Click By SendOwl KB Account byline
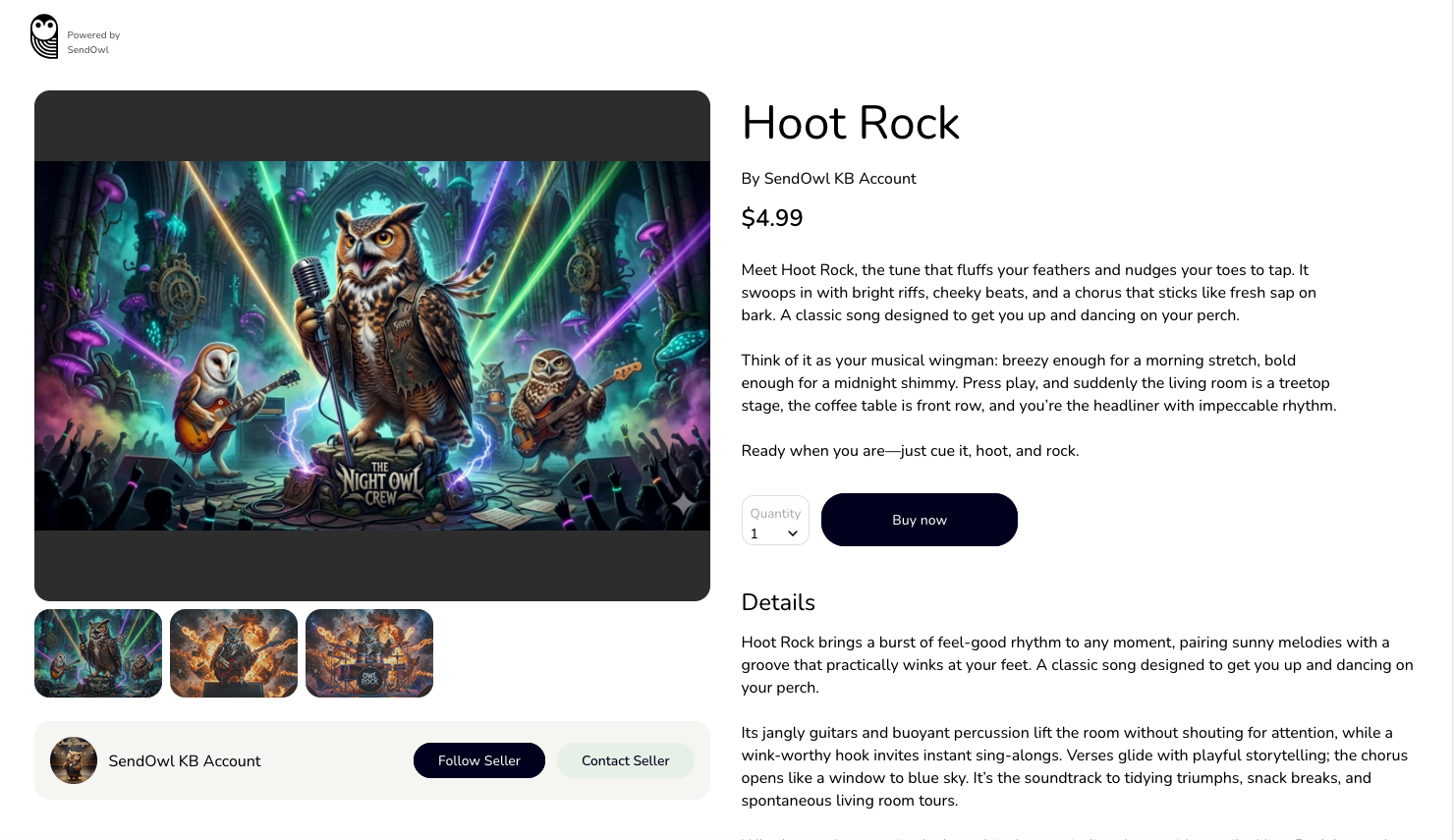The height and width of the screenshot is (840, 1454). click(828, 179)
